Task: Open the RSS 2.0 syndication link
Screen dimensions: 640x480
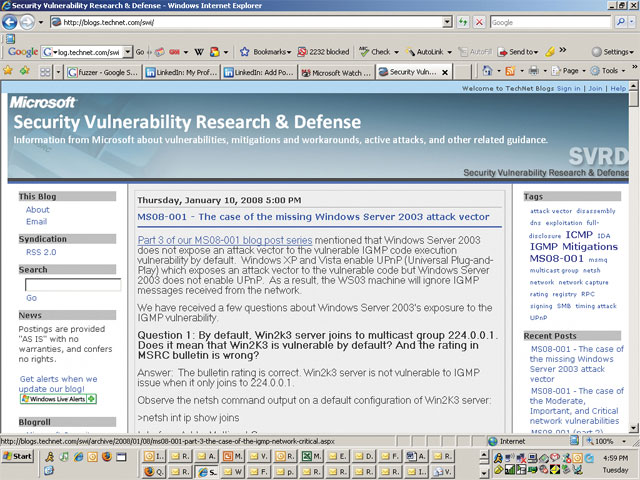Action: [41, 252]
